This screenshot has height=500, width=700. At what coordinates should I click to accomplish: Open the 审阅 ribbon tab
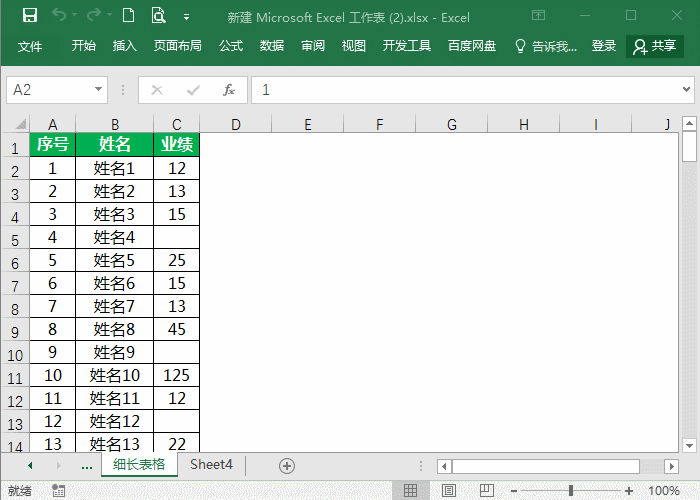point(313,46)
